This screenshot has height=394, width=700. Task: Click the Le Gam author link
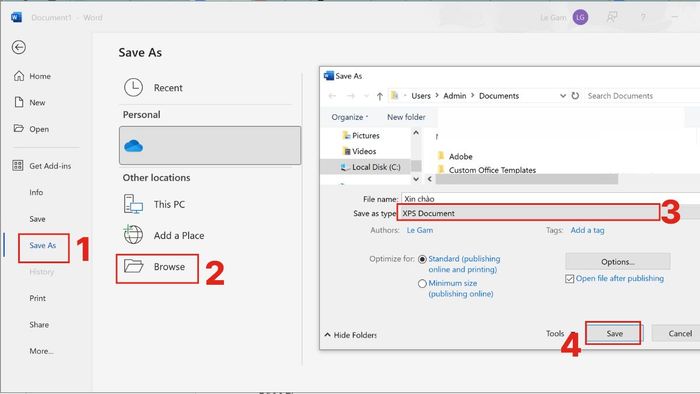click(420, 230)
